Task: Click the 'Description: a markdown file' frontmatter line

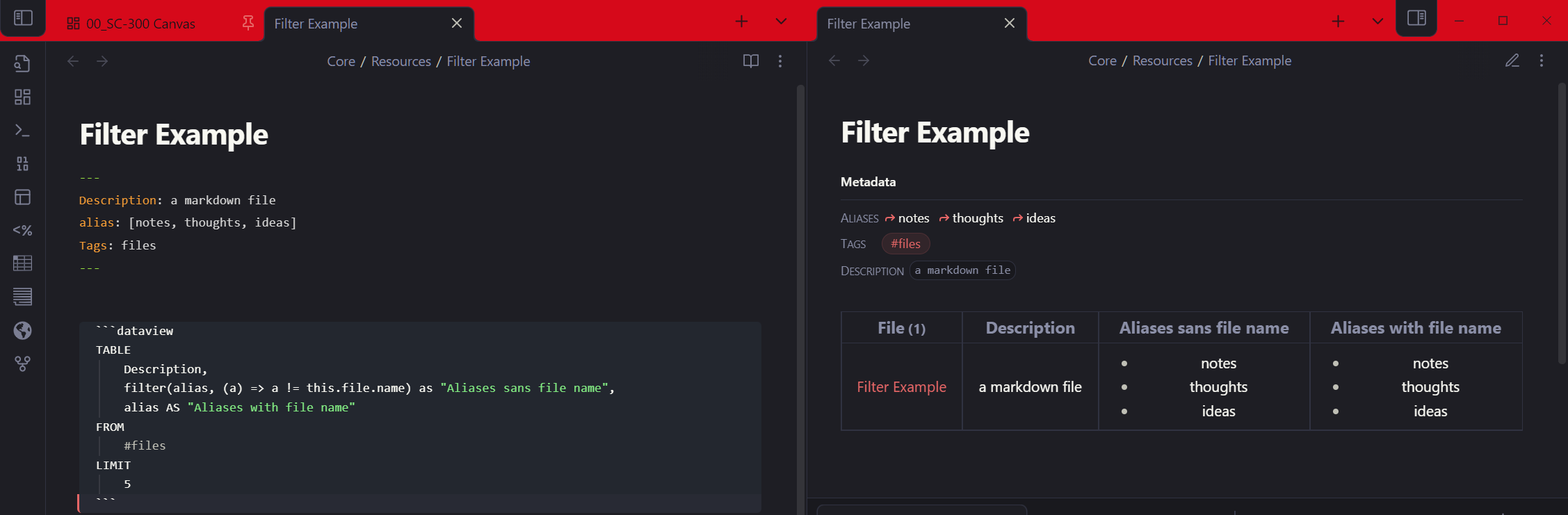Action: tap(177, 200)
